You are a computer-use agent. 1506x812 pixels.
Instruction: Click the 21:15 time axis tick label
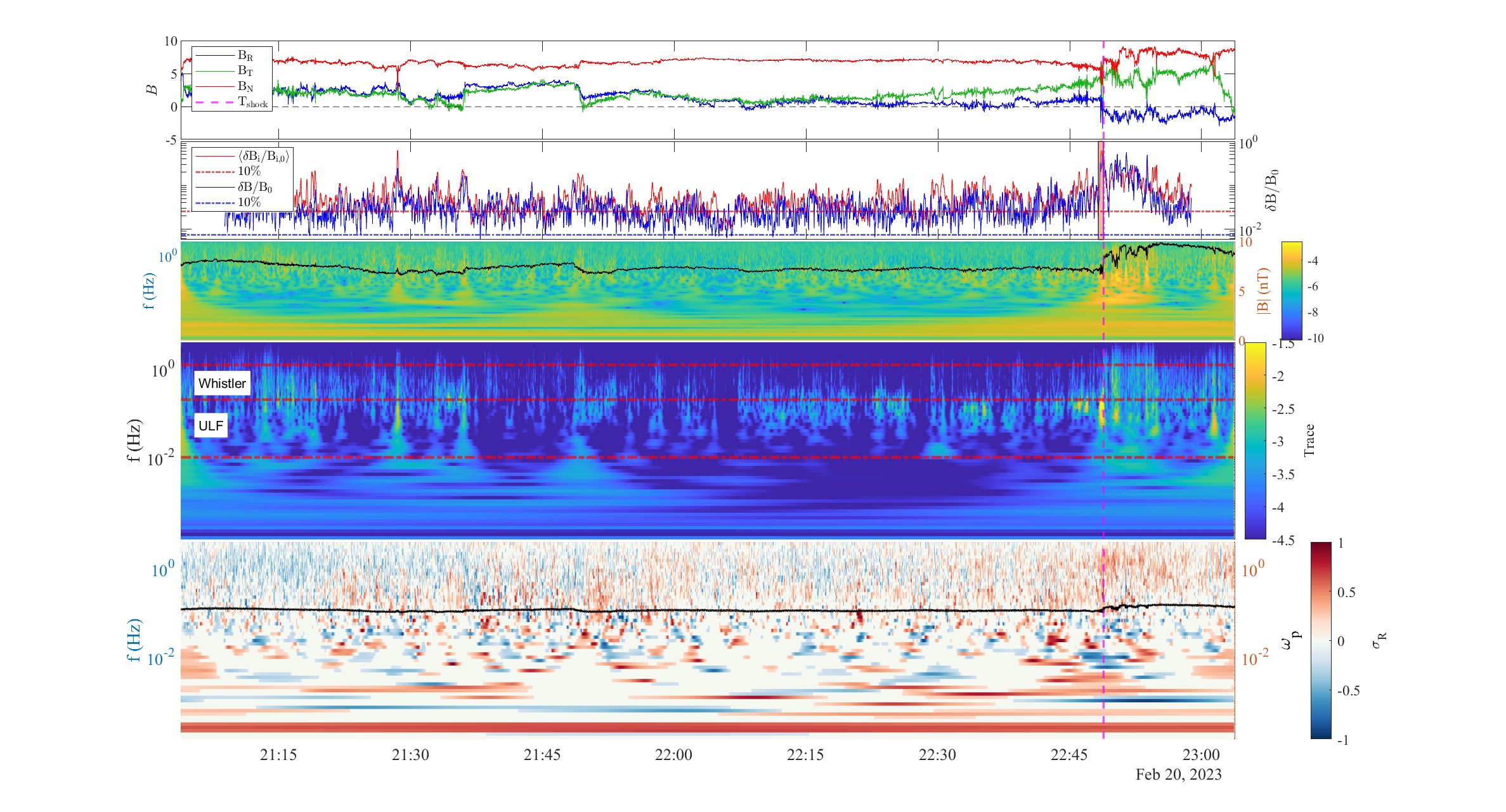click(278, 755)
